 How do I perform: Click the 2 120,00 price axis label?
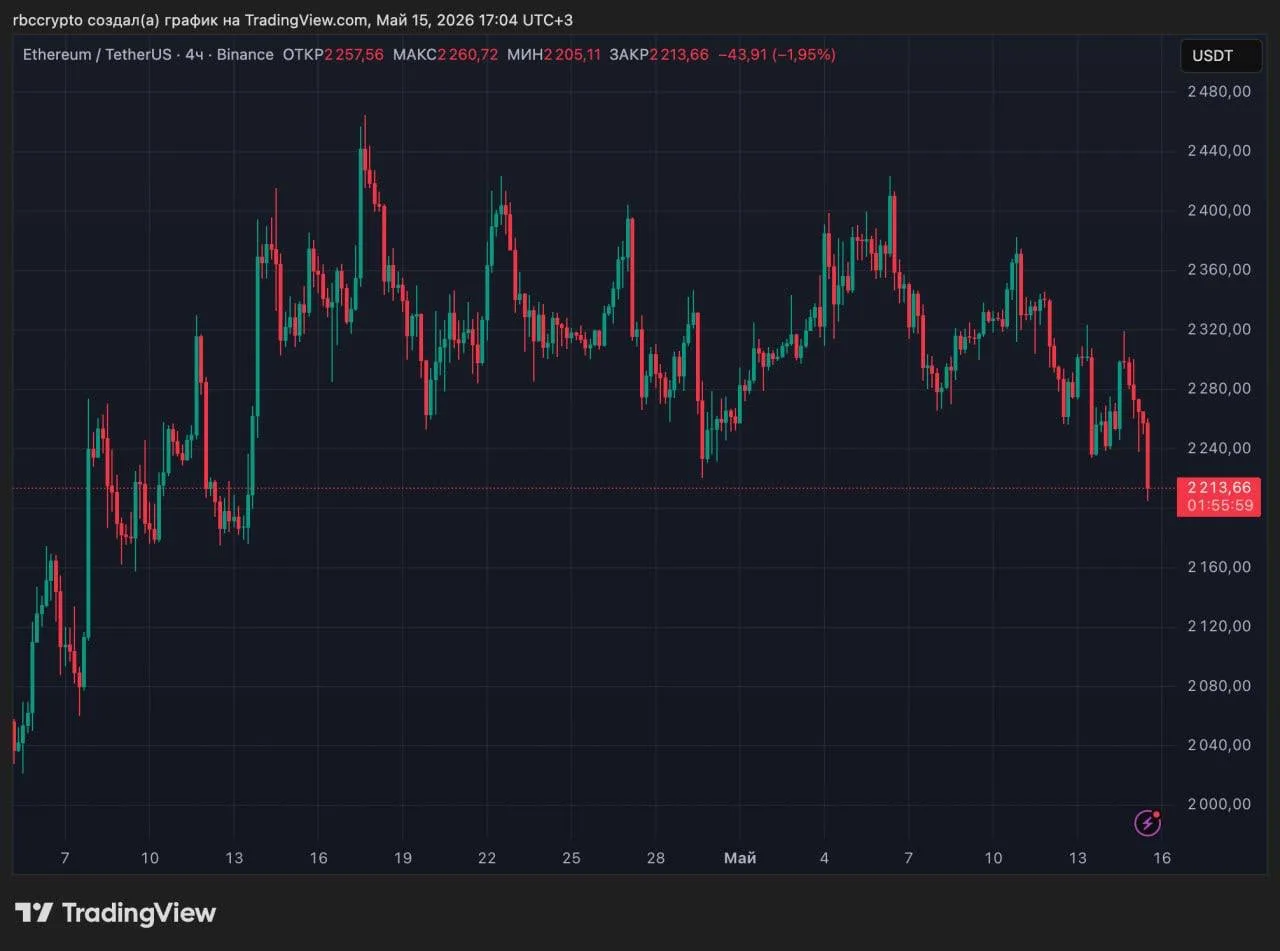click(x=1219, y=626)
